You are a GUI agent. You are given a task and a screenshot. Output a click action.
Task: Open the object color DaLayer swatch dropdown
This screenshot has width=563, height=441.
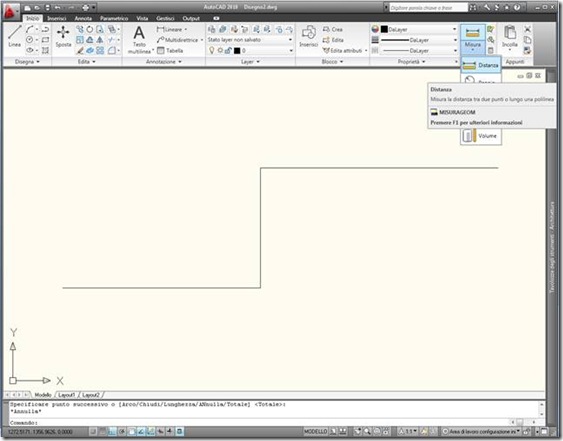pyautogui.click(x=419, y=29)
